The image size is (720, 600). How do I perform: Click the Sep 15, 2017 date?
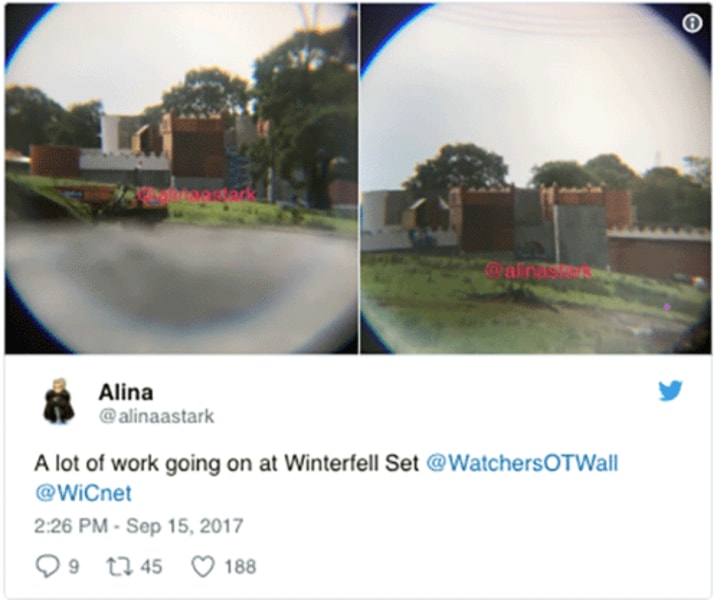coord(185,526)
